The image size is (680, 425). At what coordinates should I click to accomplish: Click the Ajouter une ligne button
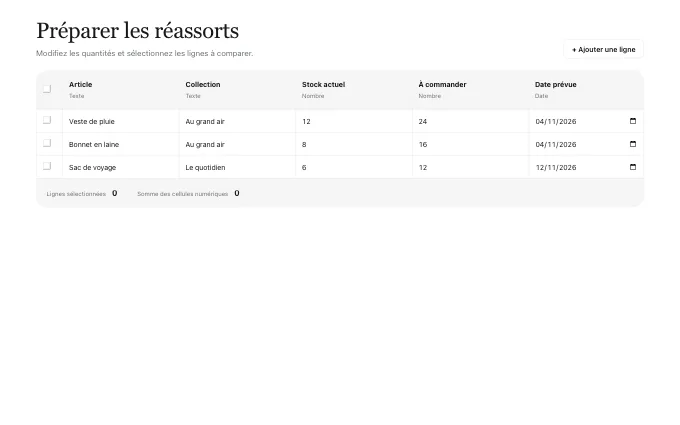tap(603, 49)
